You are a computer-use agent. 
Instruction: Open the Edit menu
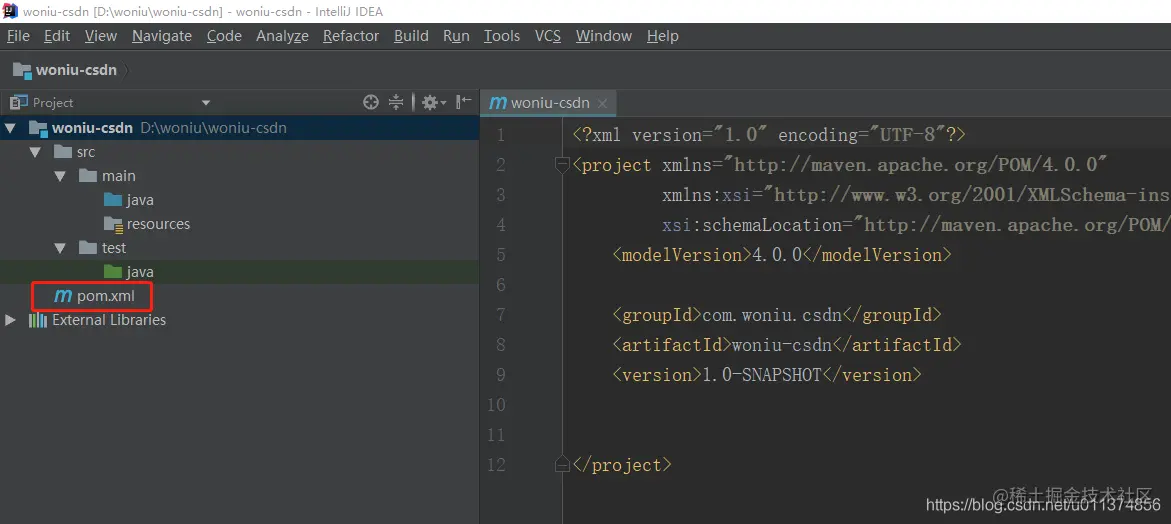pyautogui.click(x=57, y=36)
